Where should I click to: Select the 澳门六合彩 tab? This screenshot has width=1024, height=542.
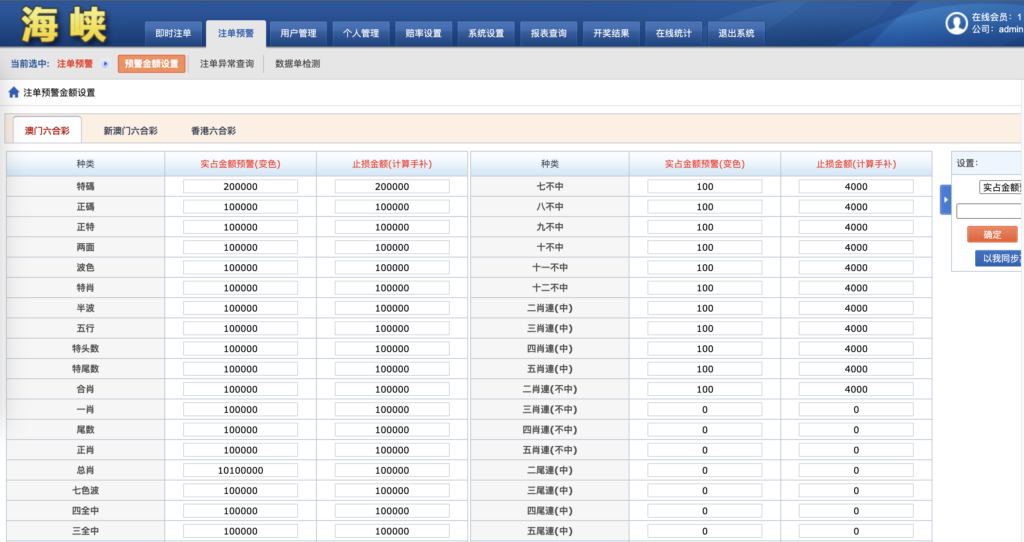coord(47,131)
